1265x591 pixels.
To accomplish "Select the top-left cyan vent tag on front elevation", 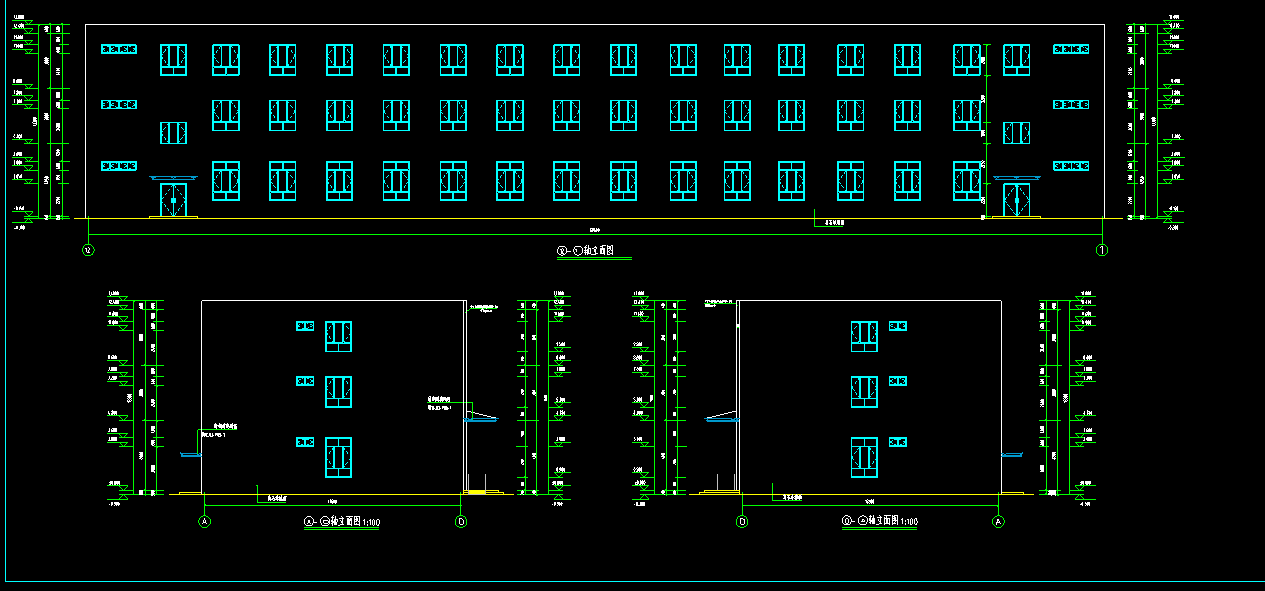I will [x=119, y=49].
